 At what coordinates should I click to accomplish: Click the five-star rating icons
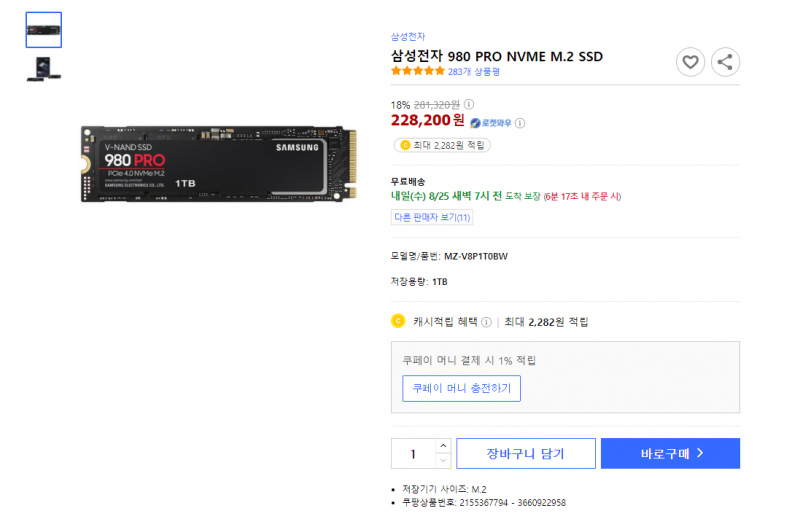(418, 71)
